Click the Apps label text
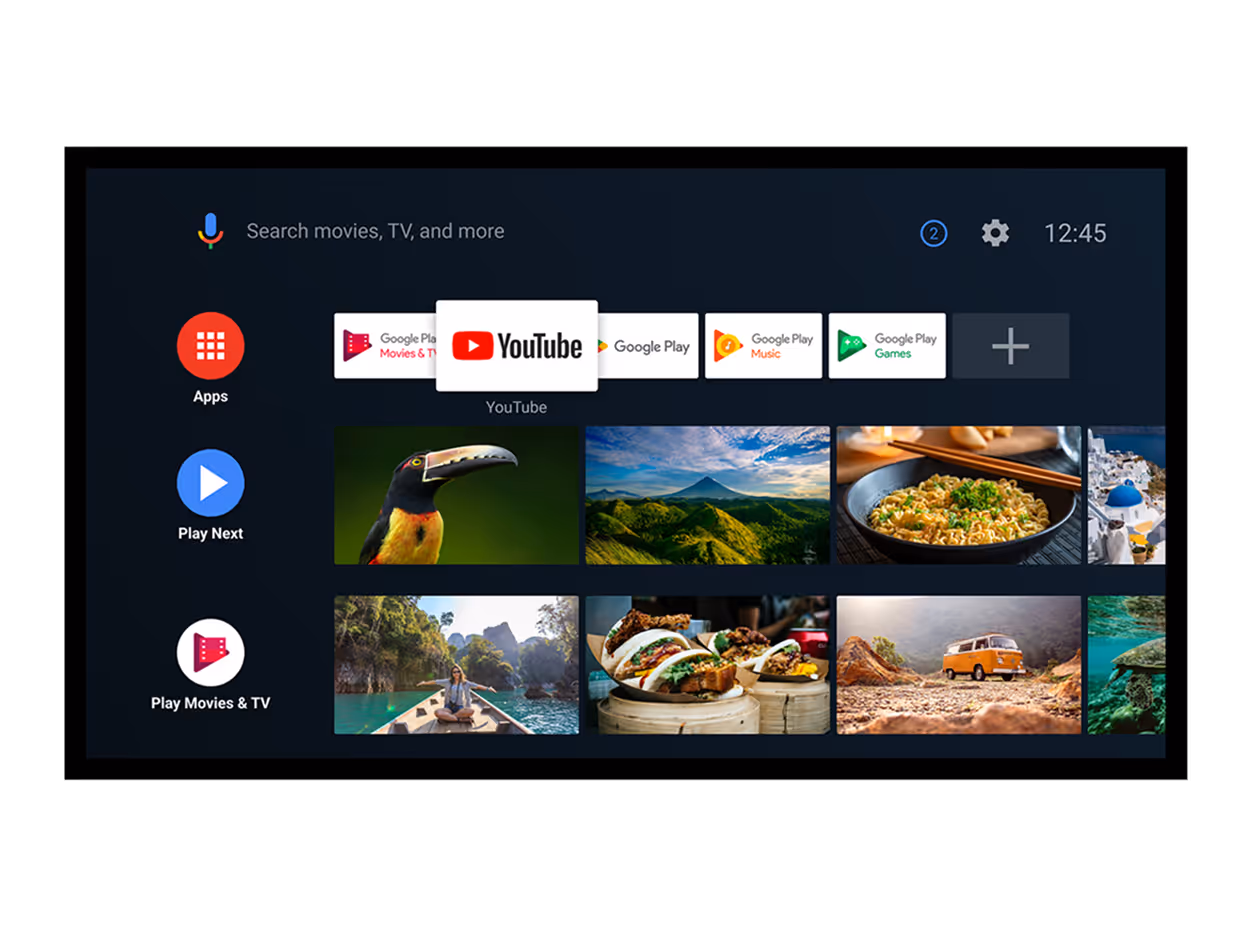 click(x=210, y=397)
